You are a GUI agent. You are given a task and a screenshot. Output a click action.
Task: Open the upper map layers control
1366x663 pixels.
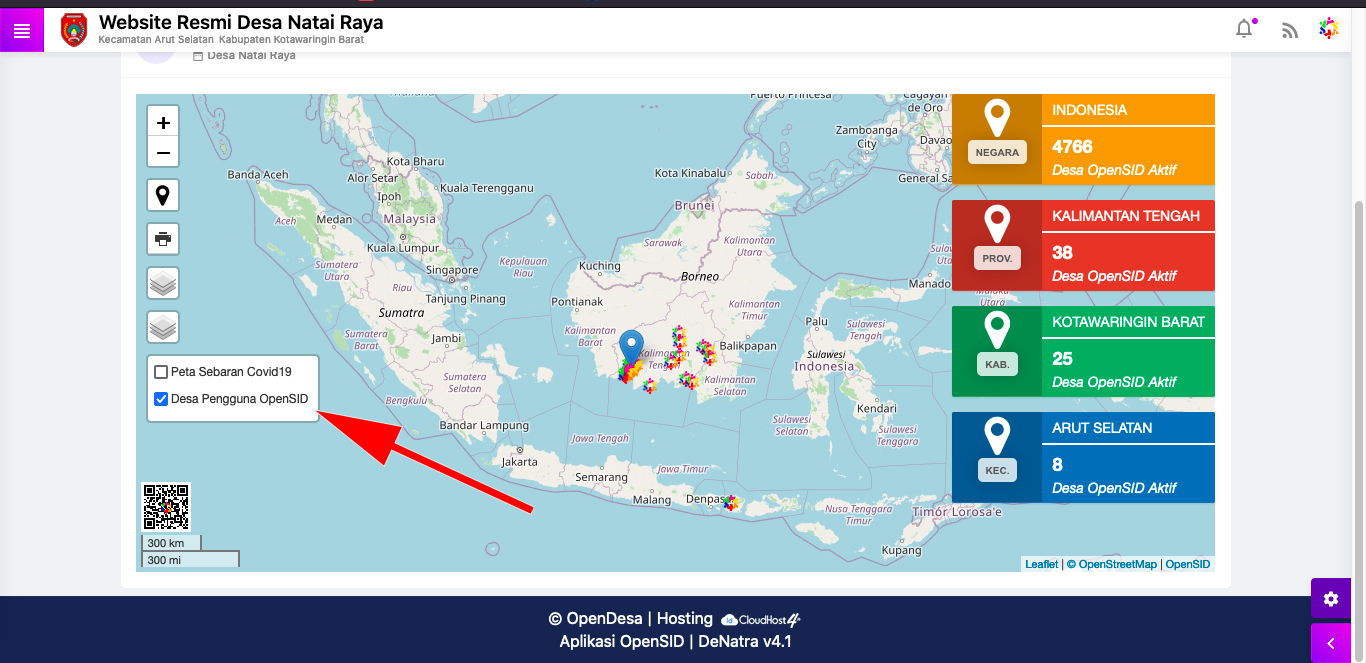(163, 283)
